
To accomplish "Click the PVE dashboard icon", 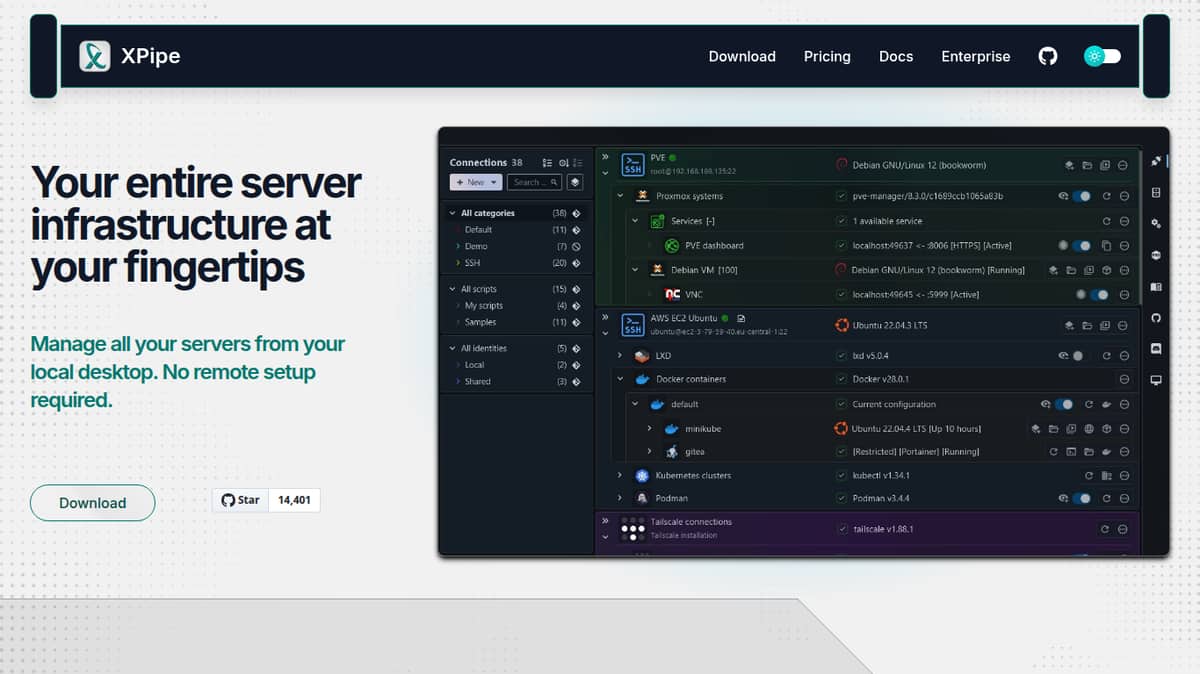I will (x=673, y=245).
